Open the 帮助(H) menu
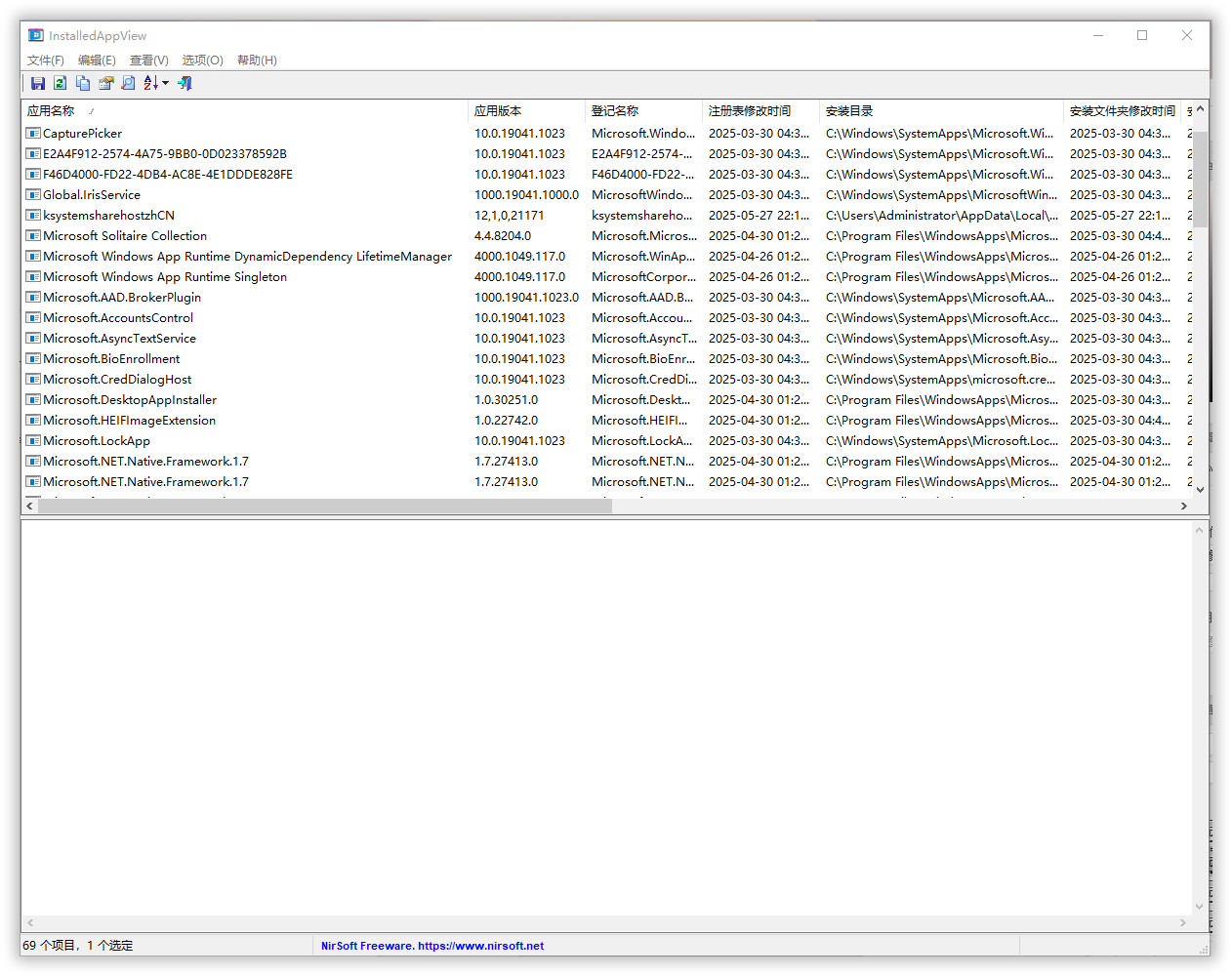 point(257,61)
